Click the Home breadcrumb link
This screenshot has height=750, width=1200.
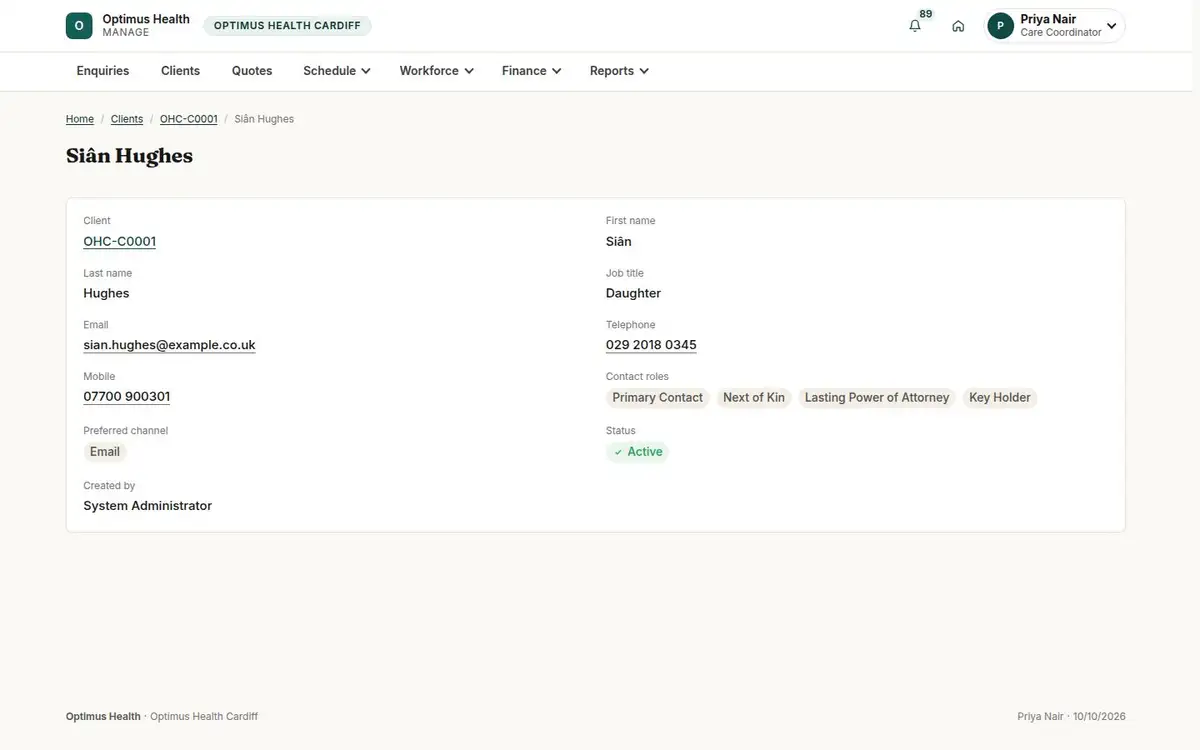click(80, 119)
